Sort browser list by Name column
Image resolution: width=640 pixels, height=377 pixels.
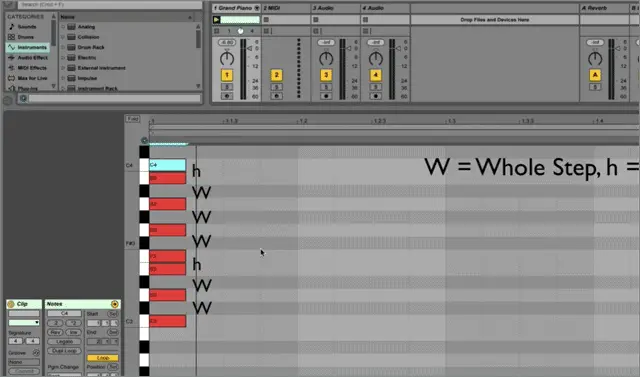(127, 17)
